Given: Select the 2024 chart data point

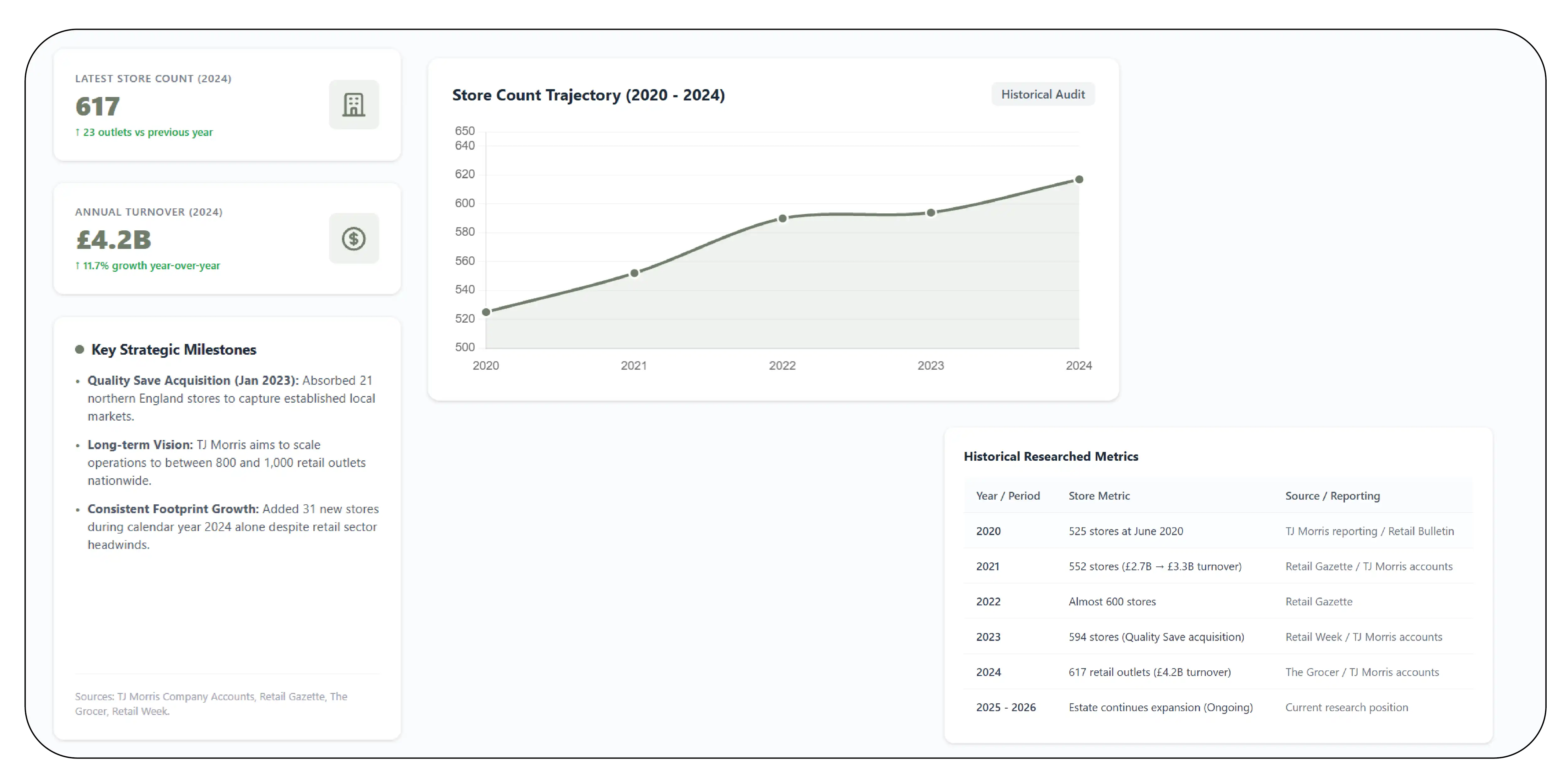Looking at the screenshot, I should (1079, 180).
